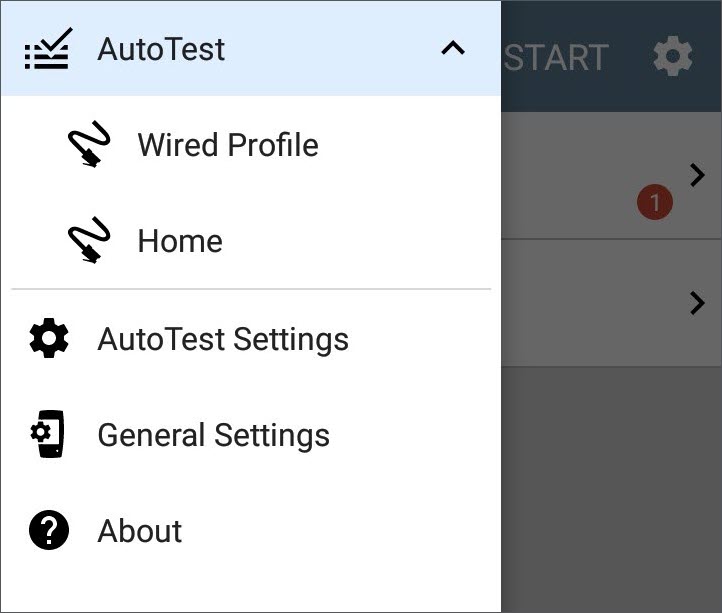Screen dimensions: 722x613
Task: Click the red notification badge showing 1
Action: point(654,202)
